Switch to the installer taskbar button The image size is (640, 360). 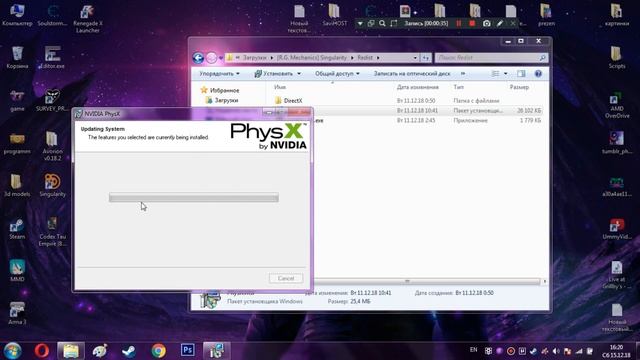pyautogui.click(x=217, y=351)
